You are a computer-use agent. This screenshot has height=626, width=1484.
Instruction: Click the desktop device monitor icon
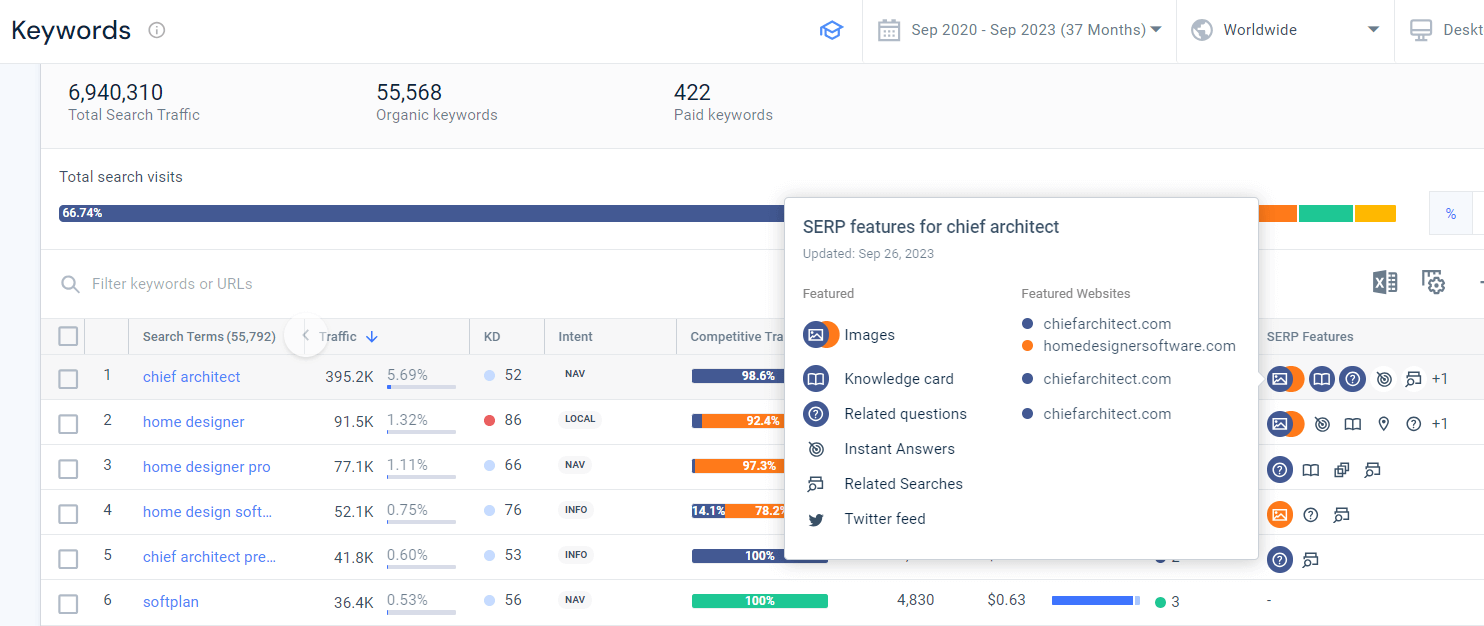pos(1421,30)
